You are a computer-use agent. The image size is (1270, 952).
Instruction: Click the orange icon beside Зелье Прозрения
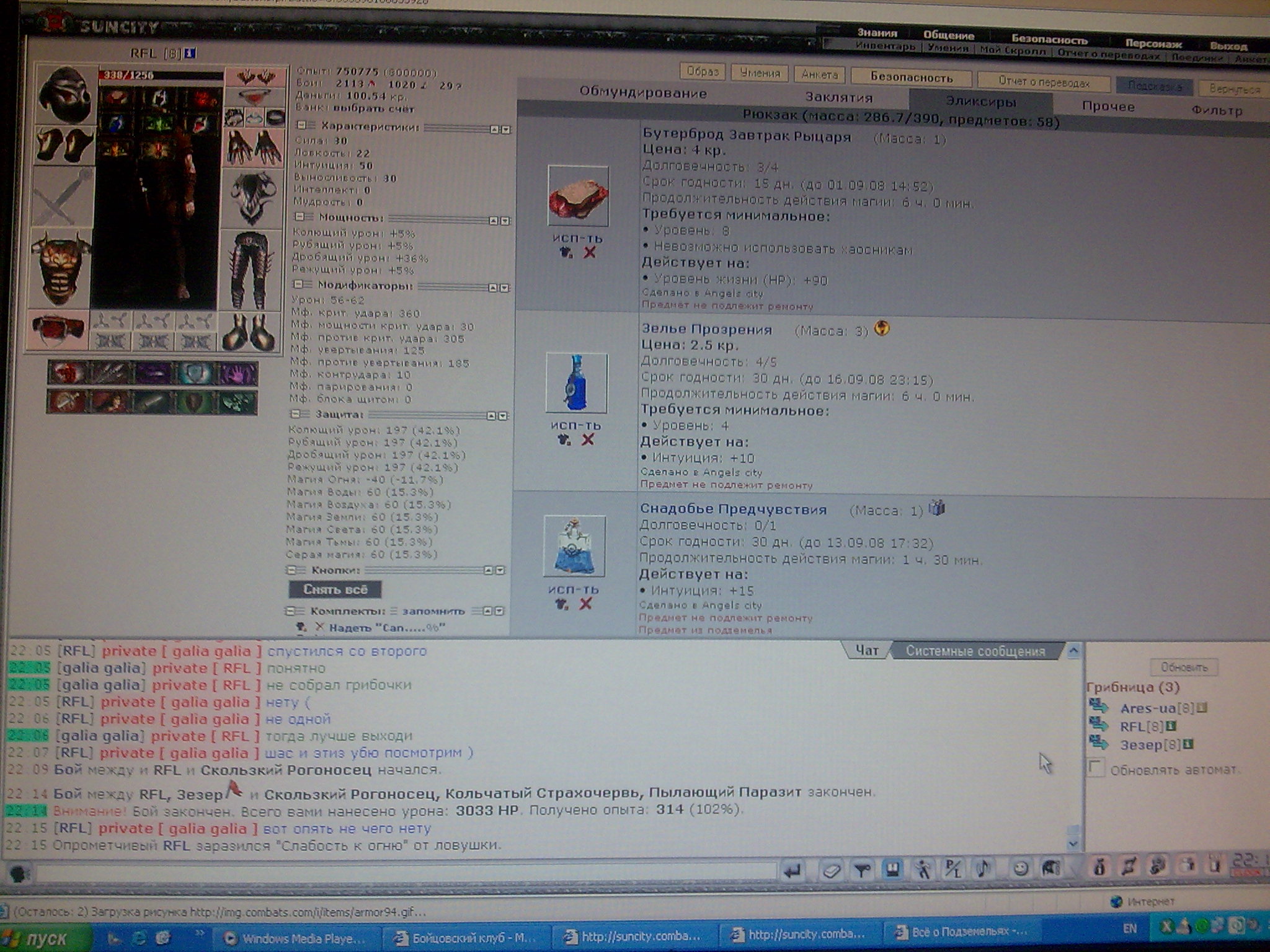pos(882,328)
